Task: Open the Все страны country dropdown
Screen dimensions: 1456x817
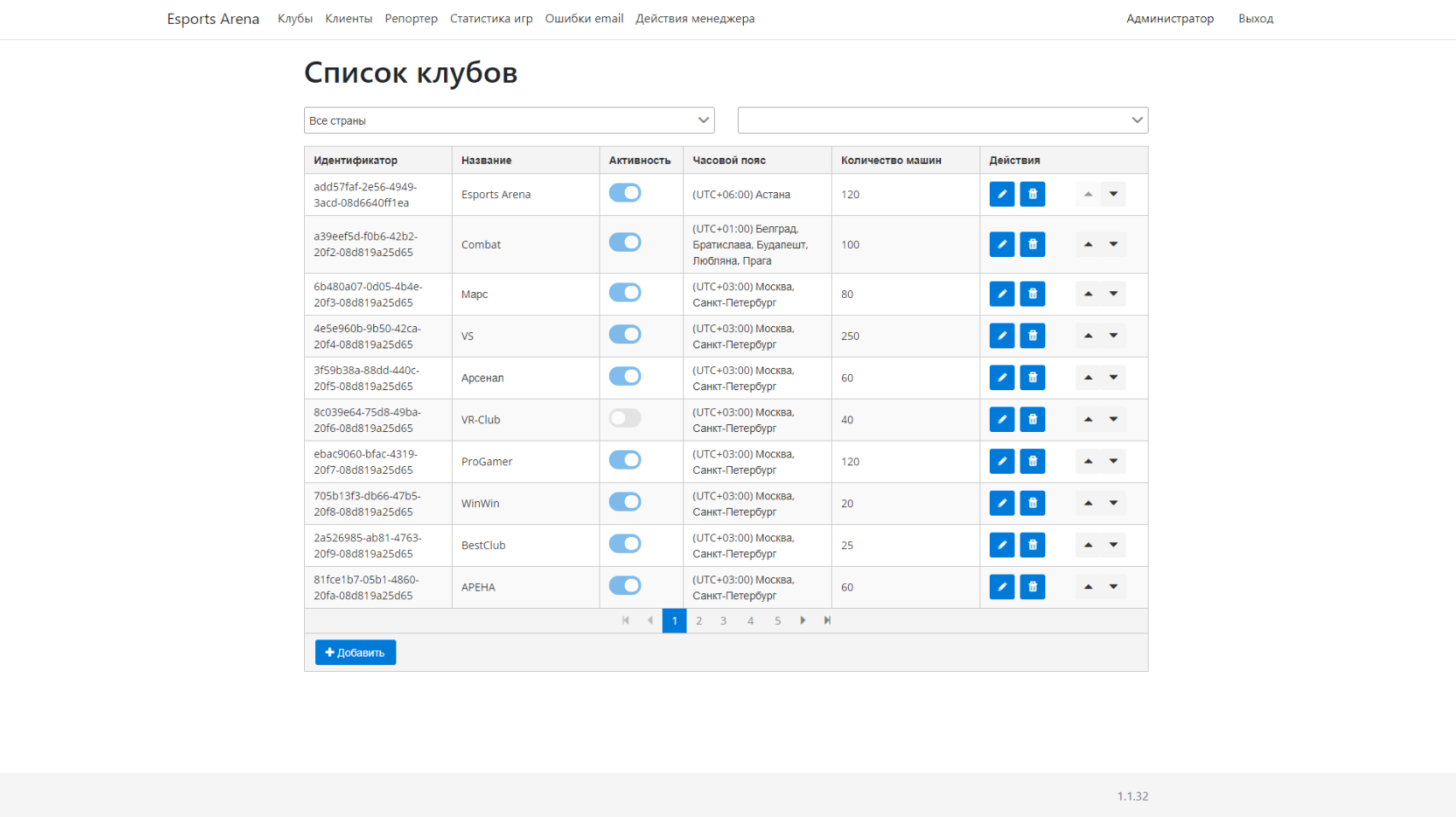Action: point(509,120)
